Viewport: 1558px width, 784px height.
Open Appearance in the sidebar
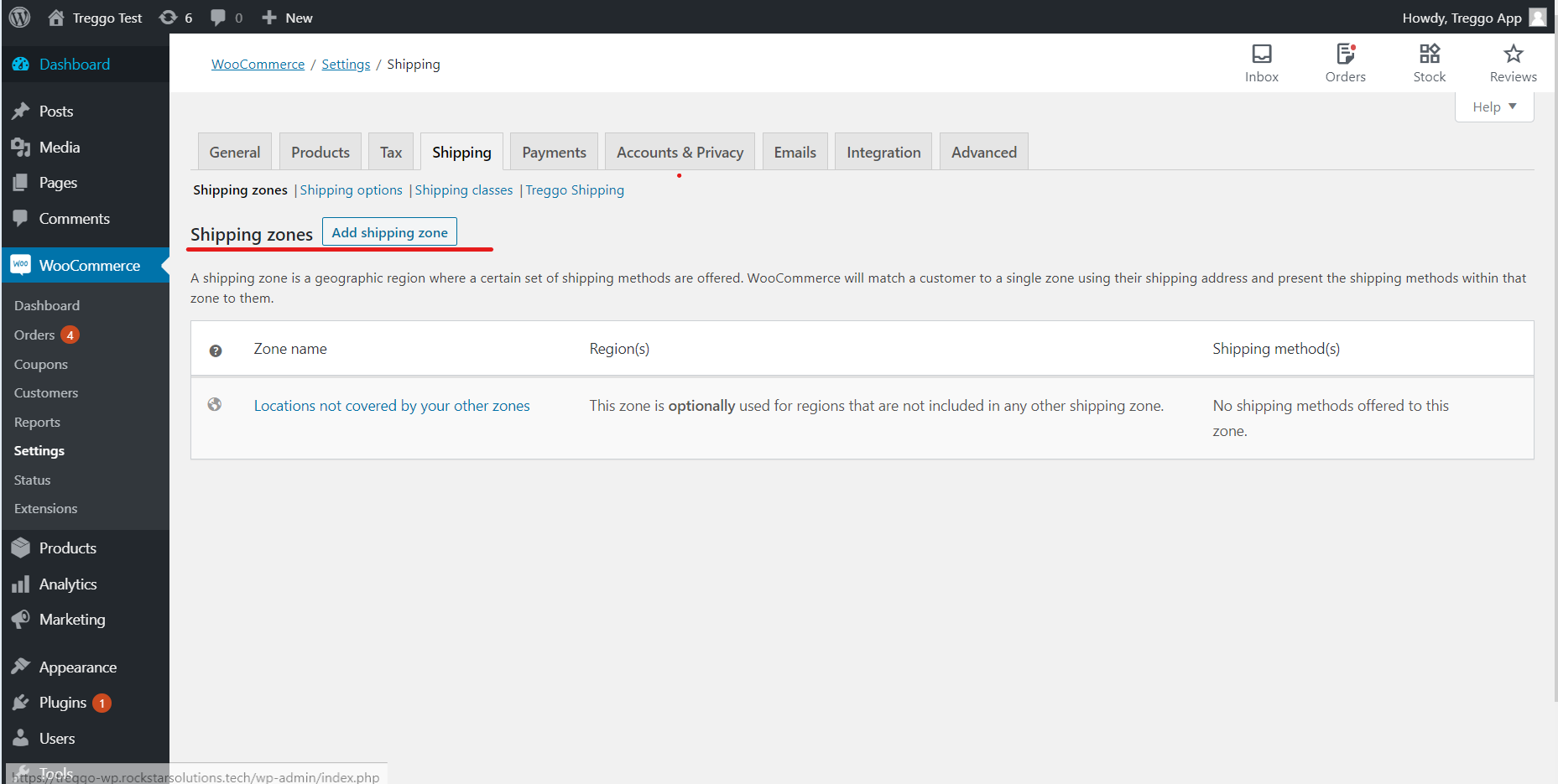pos(85,667)
